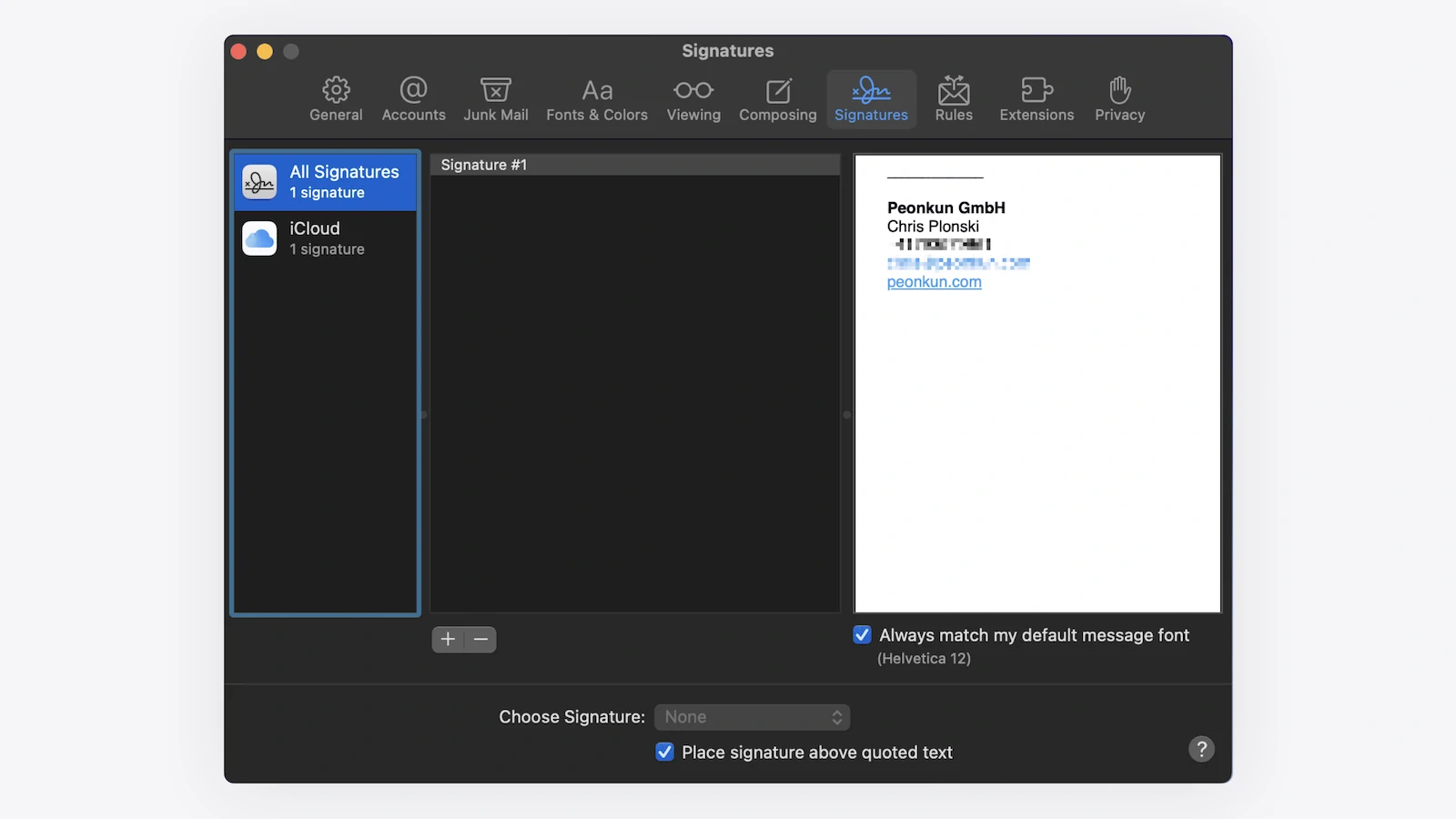Remove signature with the minus button
Image resolution: width=1456 pixels, height=819 pixels.
coord(480,640)
